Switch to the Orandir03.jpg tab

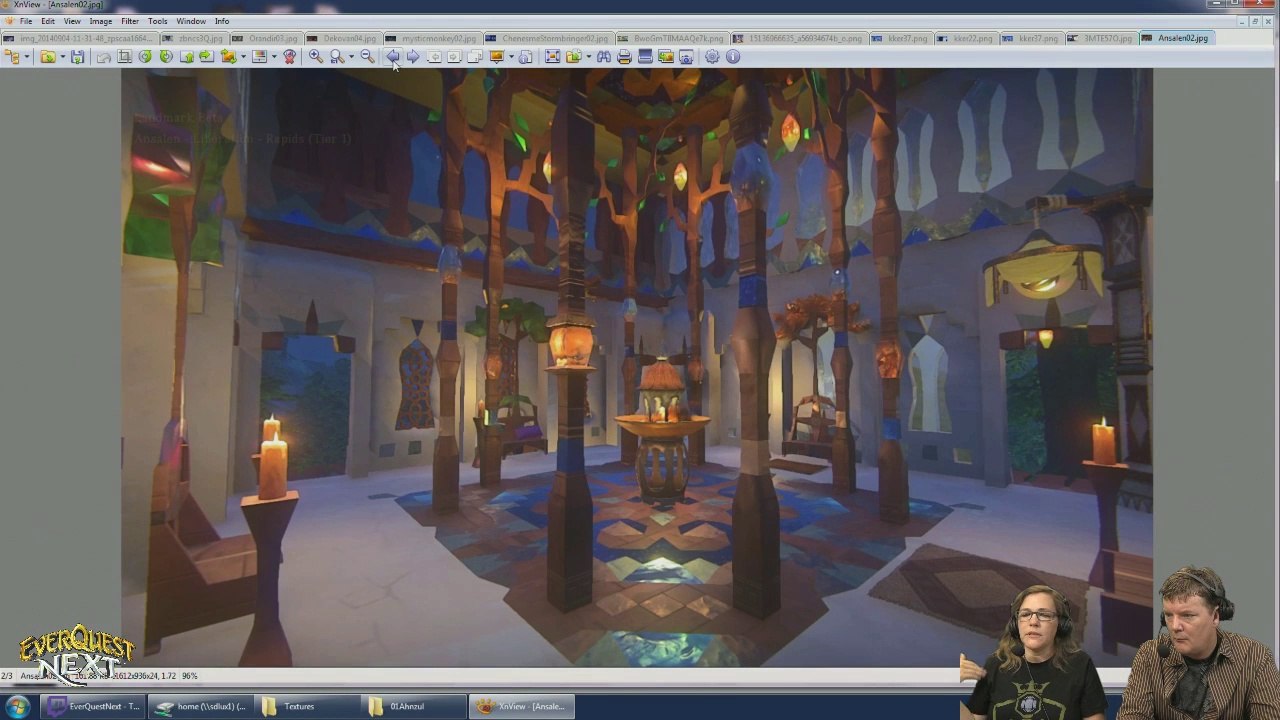tap(266, 38)
